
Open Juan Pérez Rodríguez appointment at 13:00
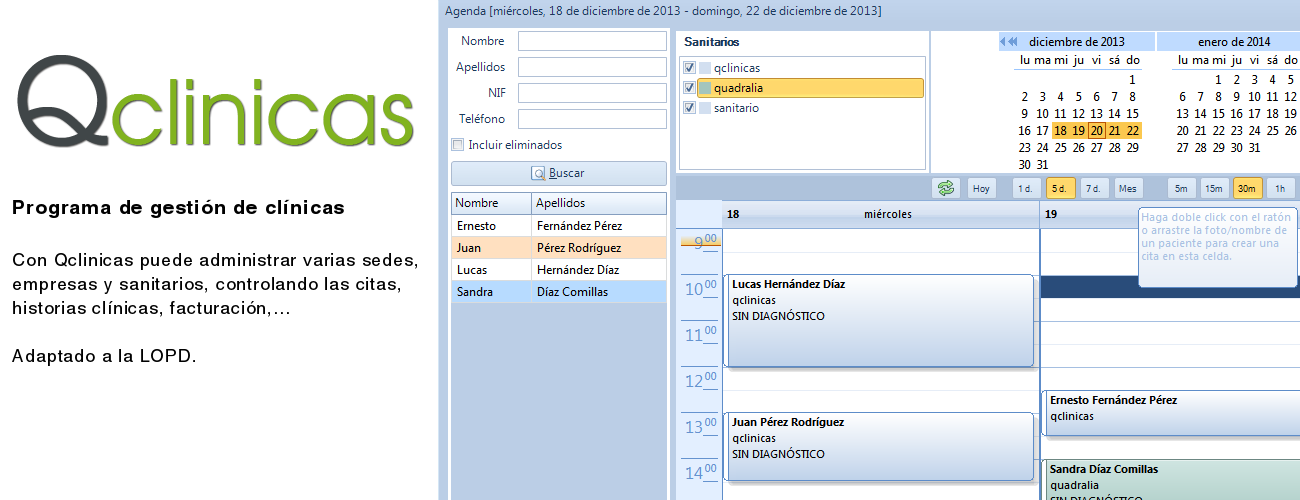click(878, 447)
